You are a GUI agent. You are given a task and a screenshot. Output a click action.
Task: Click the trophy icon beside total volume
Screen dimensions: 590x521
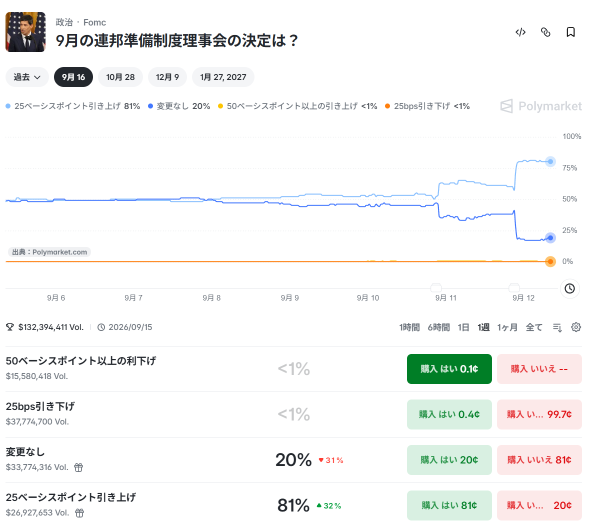click(10, 327)
